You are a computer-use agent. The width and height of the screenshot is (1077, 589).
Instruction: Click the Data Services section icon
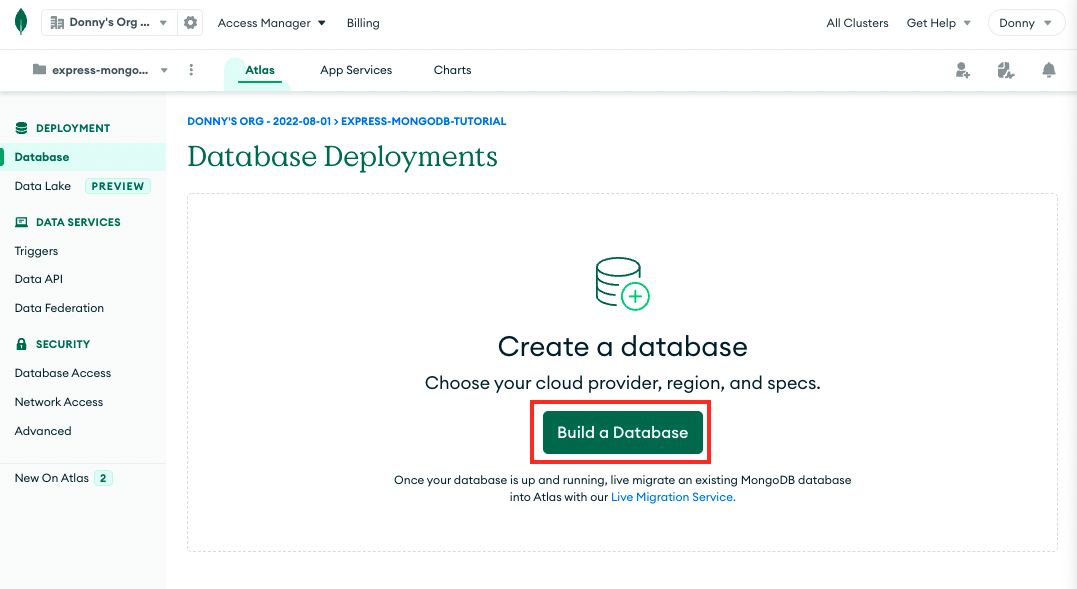[21, 222]
